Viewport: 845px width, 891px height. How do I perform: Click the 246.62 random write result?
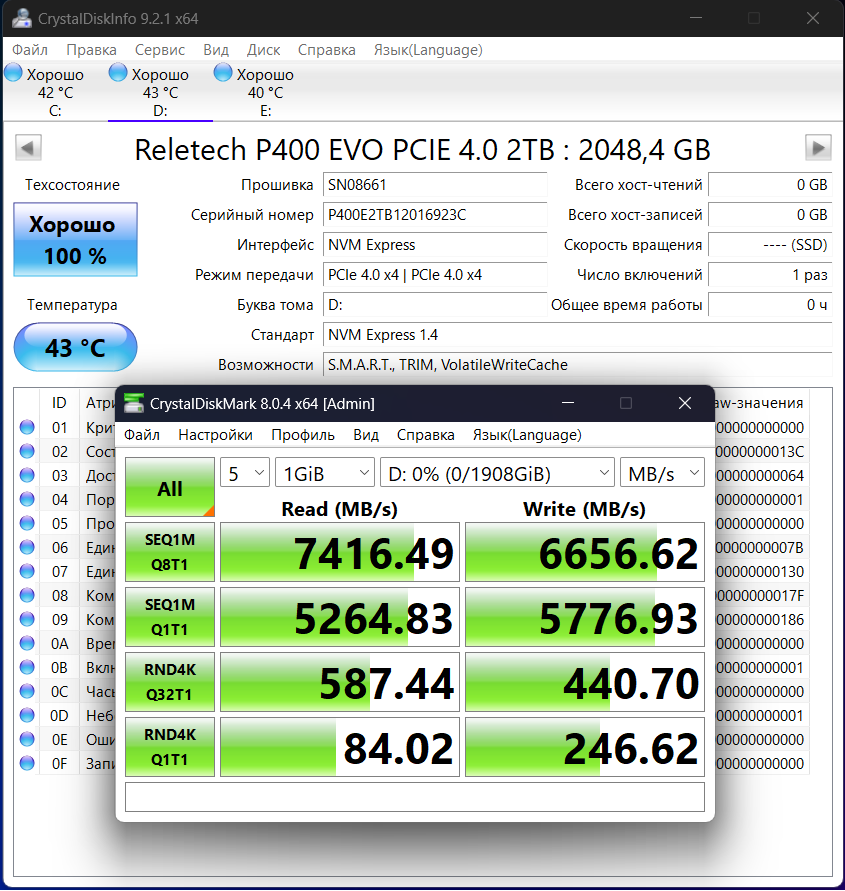pos(585,747)
